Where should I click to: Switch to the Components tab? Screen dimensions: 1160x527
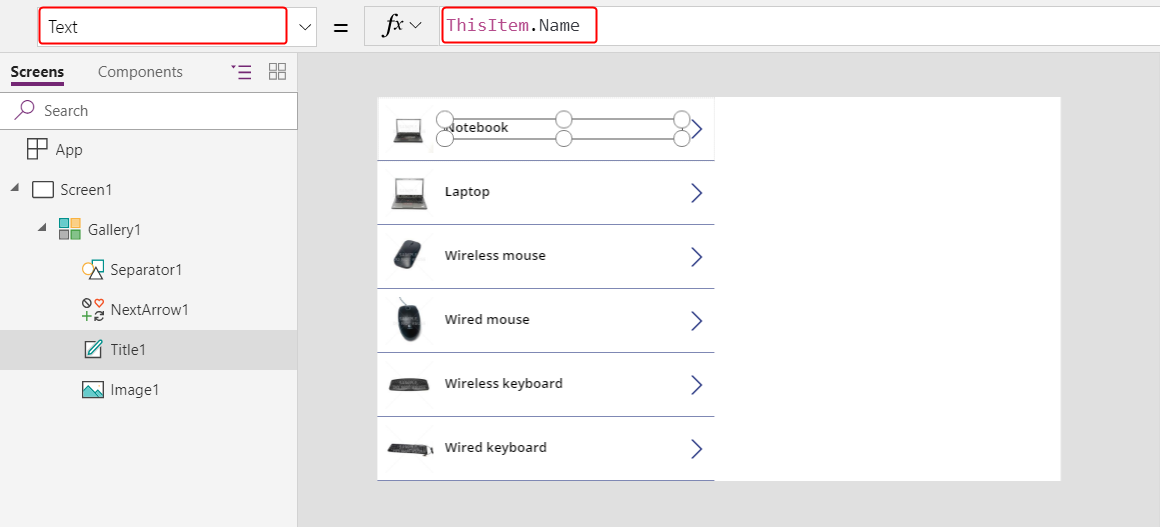141,72
